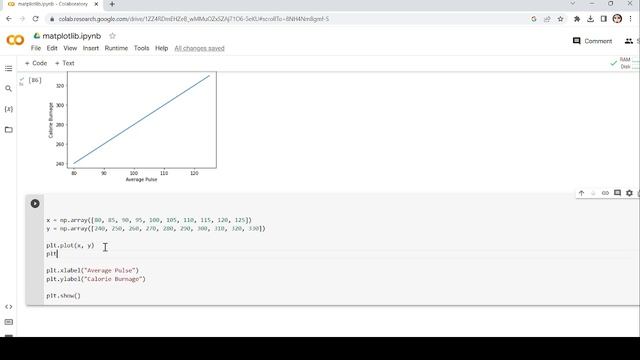This screenshot has height=360, width=640.
Task: Bookmark this page star
Action: [x=560, y=19]
